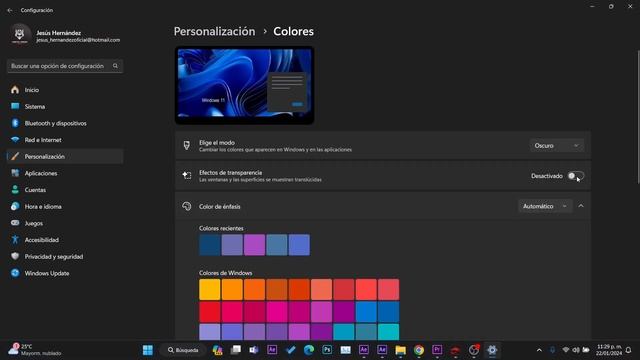The height and width of the screenshot is (360, 640).
Task: Open the notifications bell in the taskbar
Action: tap(629, 350)
